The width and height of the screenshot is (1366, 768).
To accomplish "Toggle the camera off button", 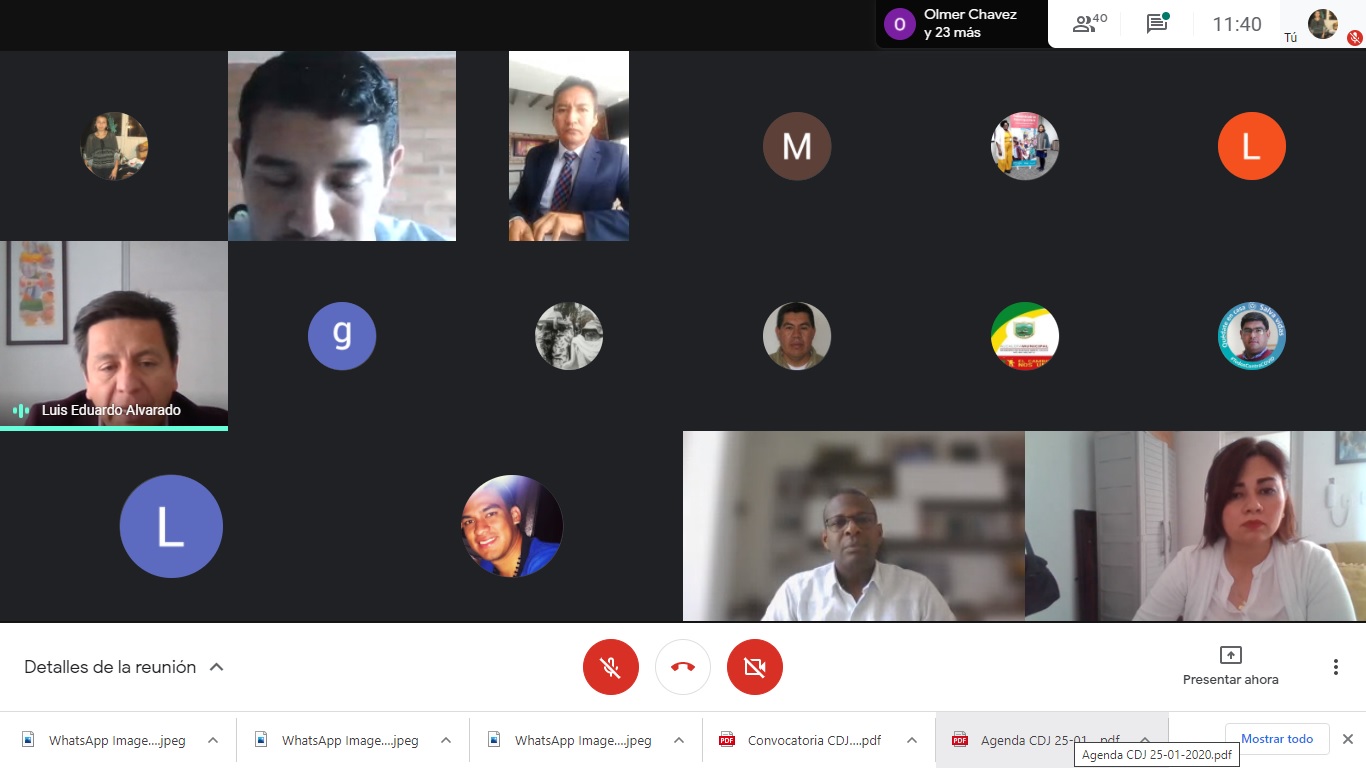I will click(755, 667).
